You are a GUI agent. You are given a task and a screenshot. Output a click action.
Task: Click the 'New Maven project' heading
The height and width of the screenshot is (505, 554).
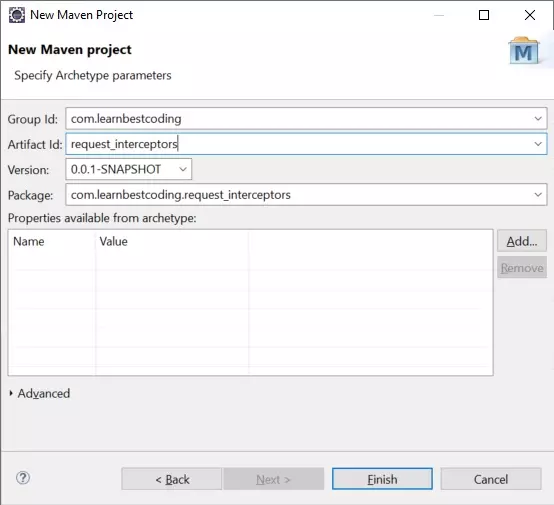[x=70, y=49]
